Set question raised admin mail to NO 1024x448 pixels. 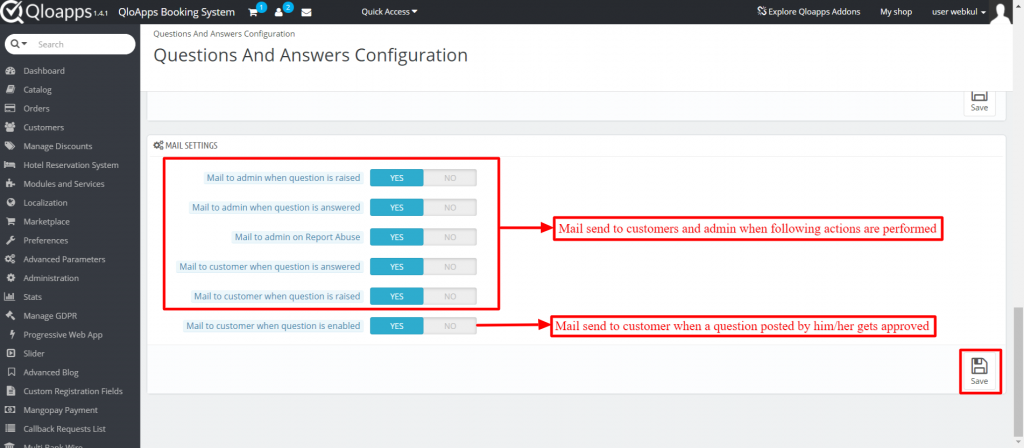[450, 178]
